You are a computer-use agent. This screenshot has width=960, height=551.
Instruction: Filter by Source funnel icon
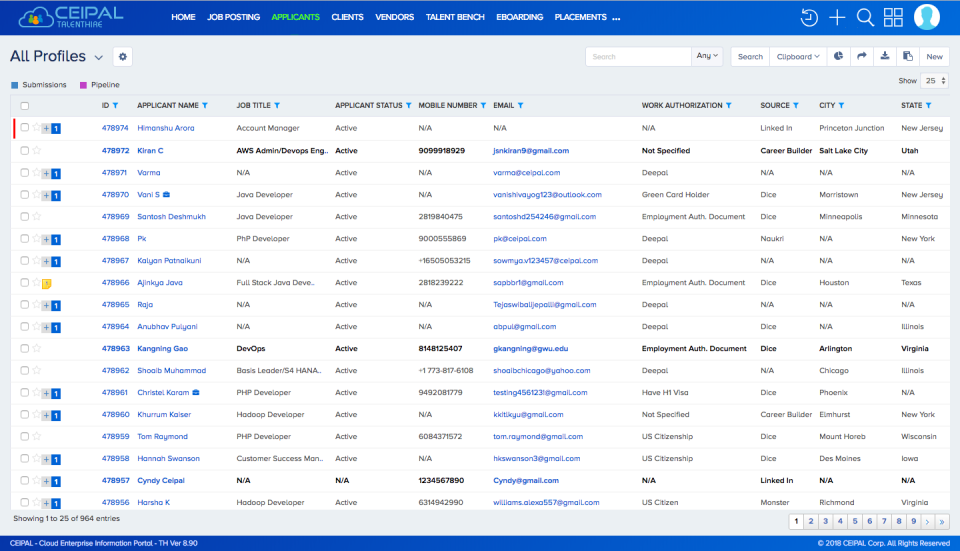(796, 105)
